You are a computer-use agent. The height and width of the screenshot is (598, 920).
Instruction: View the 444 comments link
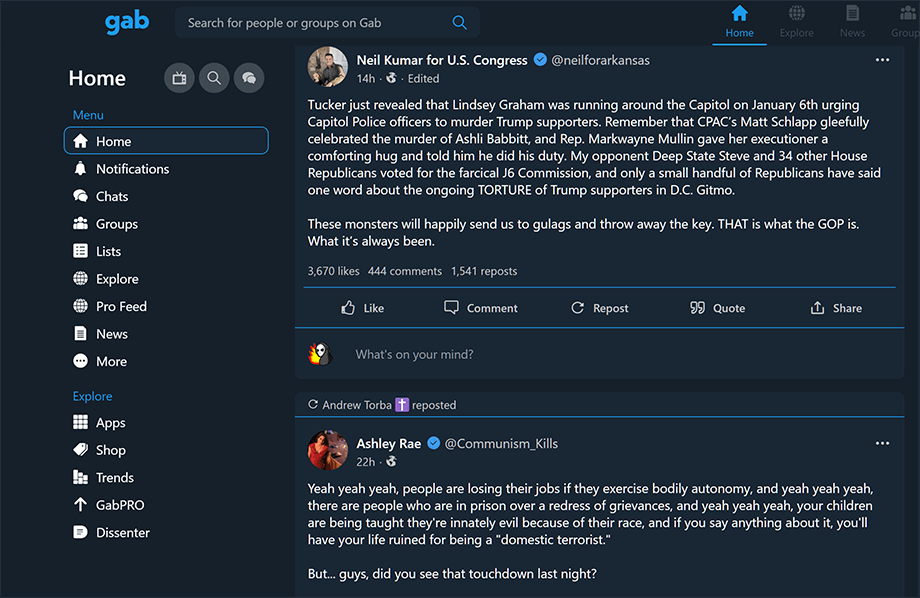point(404,271)
